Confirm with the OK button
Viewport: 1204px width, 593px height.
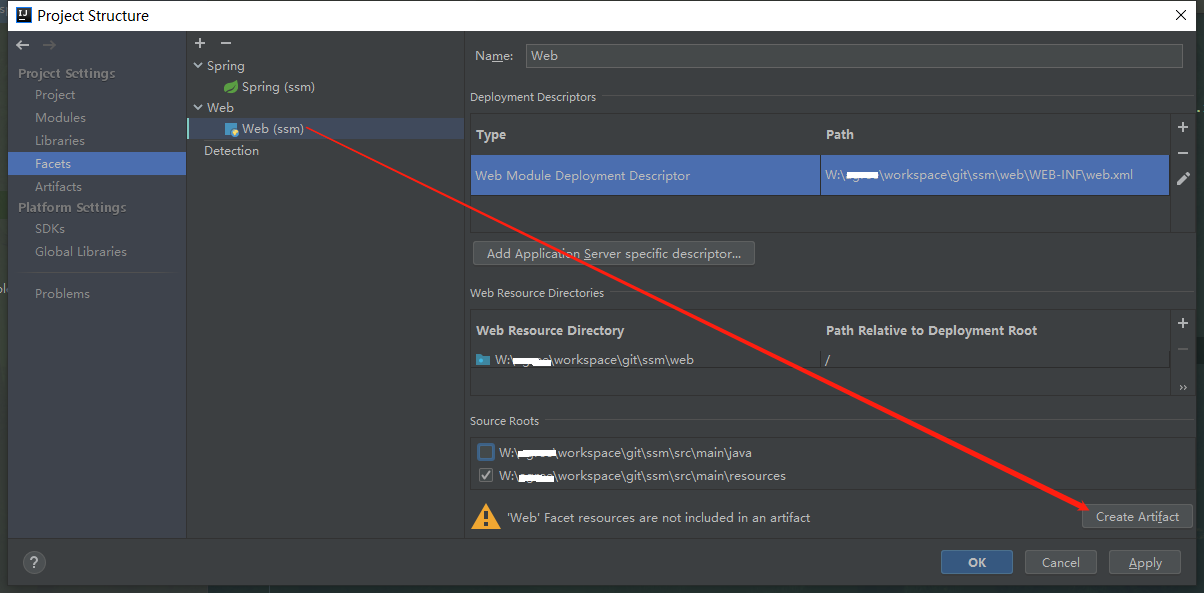977,562
